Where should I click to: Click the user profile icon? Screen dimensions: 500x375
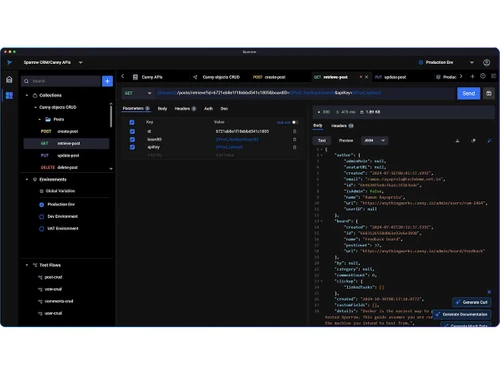[486, 62]
